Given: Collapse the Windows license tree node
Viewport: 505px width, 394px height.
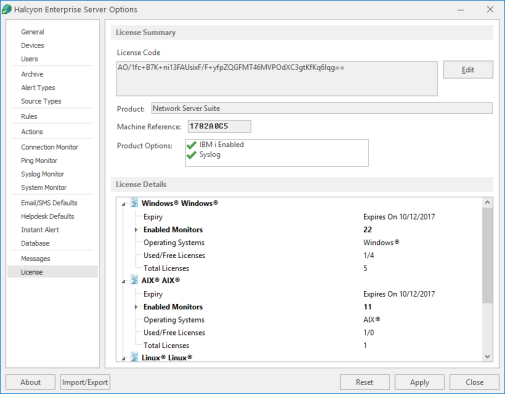Looking at the screenshot, I should 123,204.
